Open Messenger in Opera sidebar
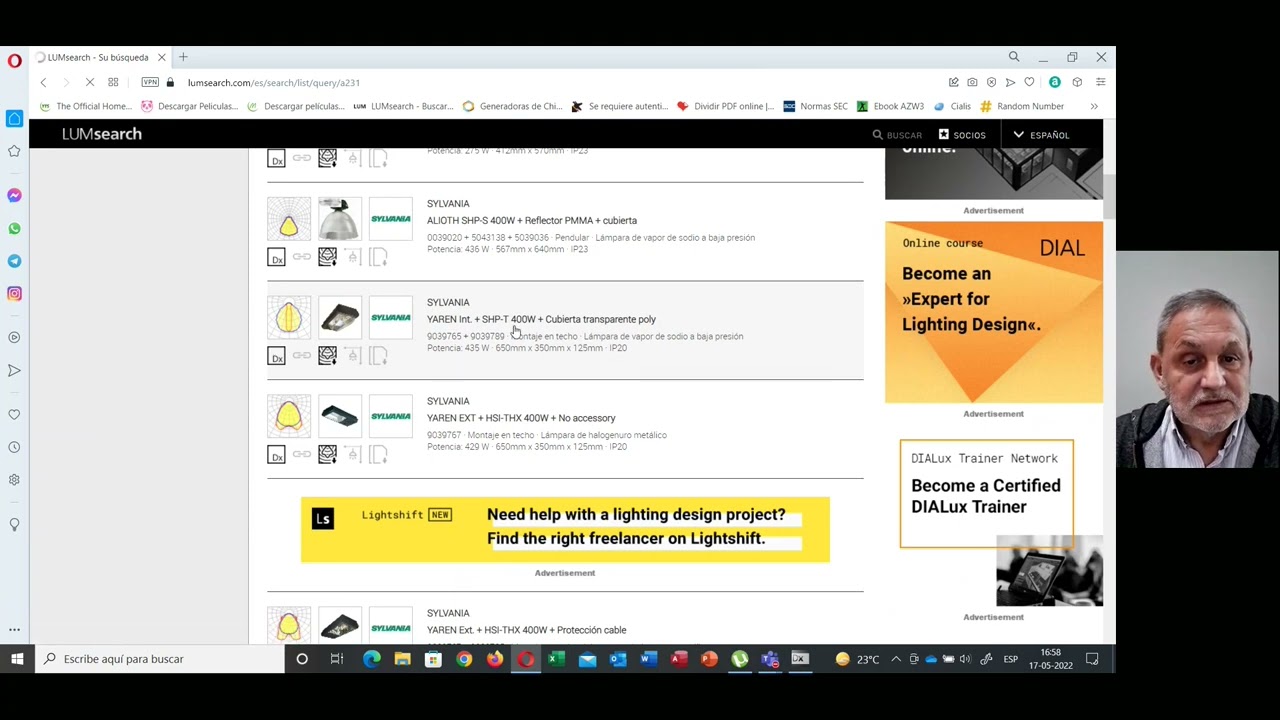The image size is (1280, 720). click(14, 195)
